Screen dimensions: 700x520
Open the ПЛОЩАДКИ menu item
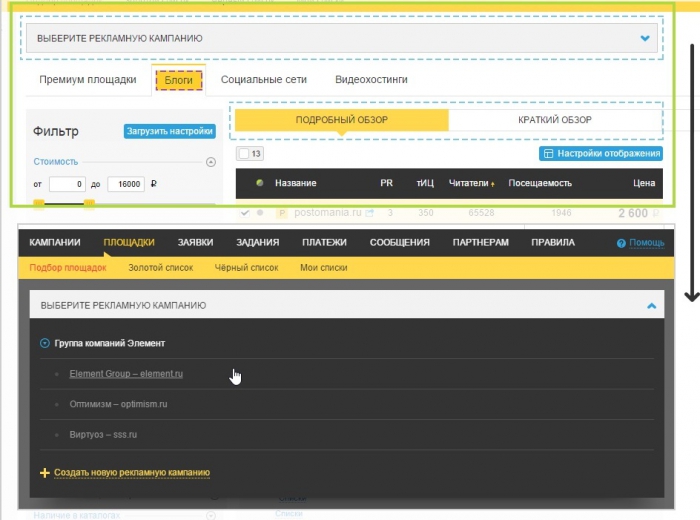pyautogui.click(x=129, y=242)
